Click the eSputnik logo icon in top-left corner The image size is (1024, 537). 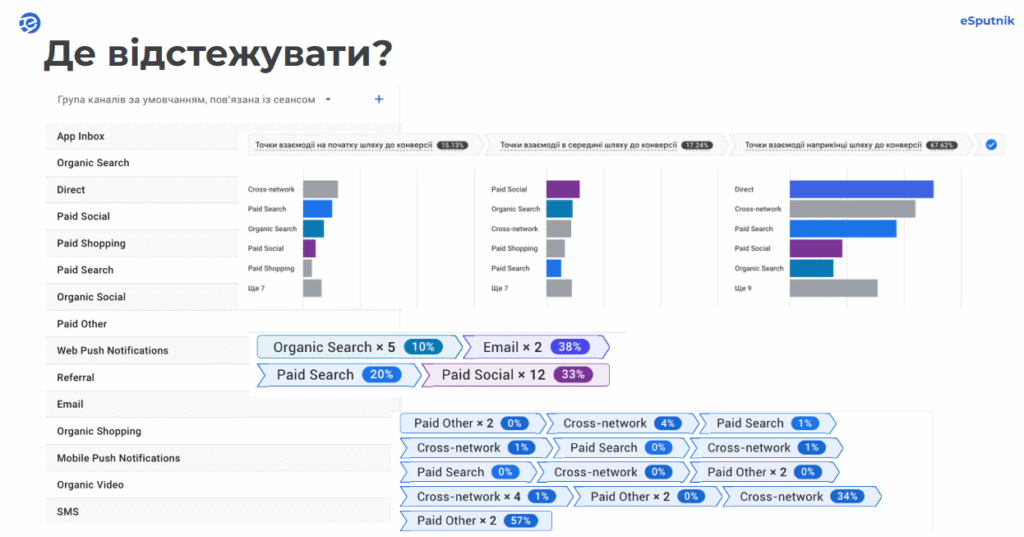point(30,23)
